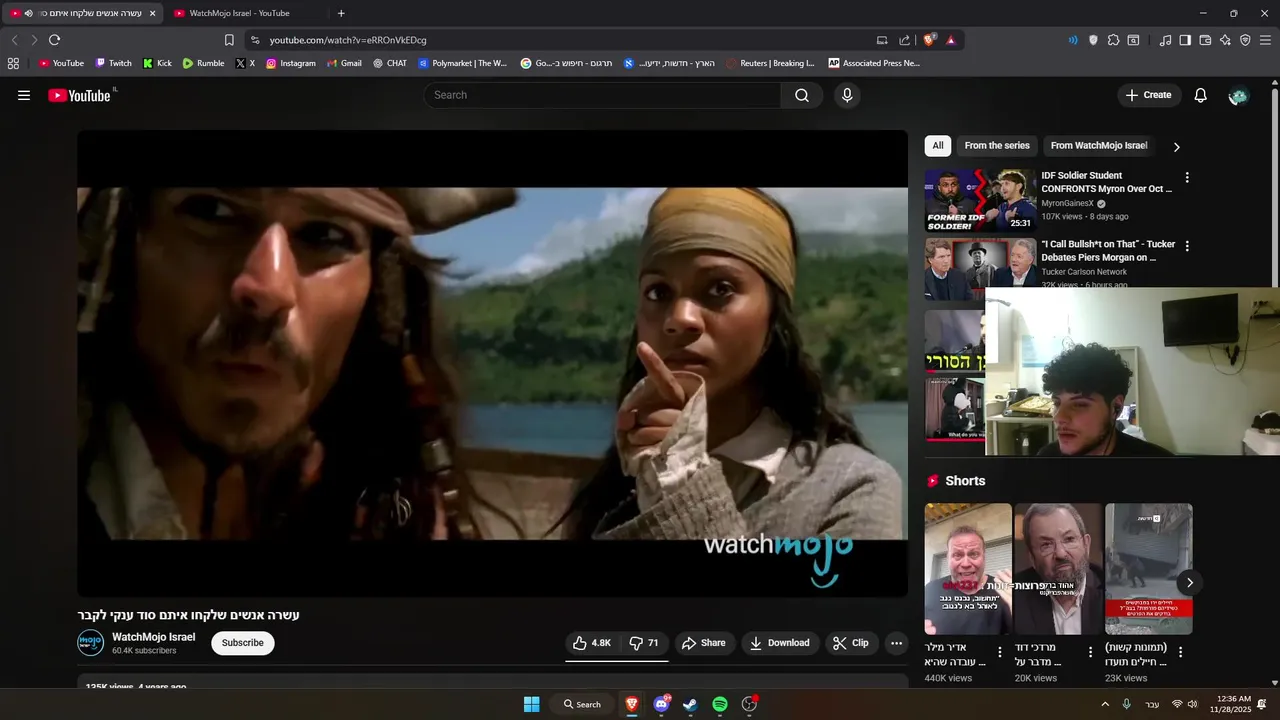Dislike the video (71)
This screenshot has width=1280, height=720.
pos(643,643)
